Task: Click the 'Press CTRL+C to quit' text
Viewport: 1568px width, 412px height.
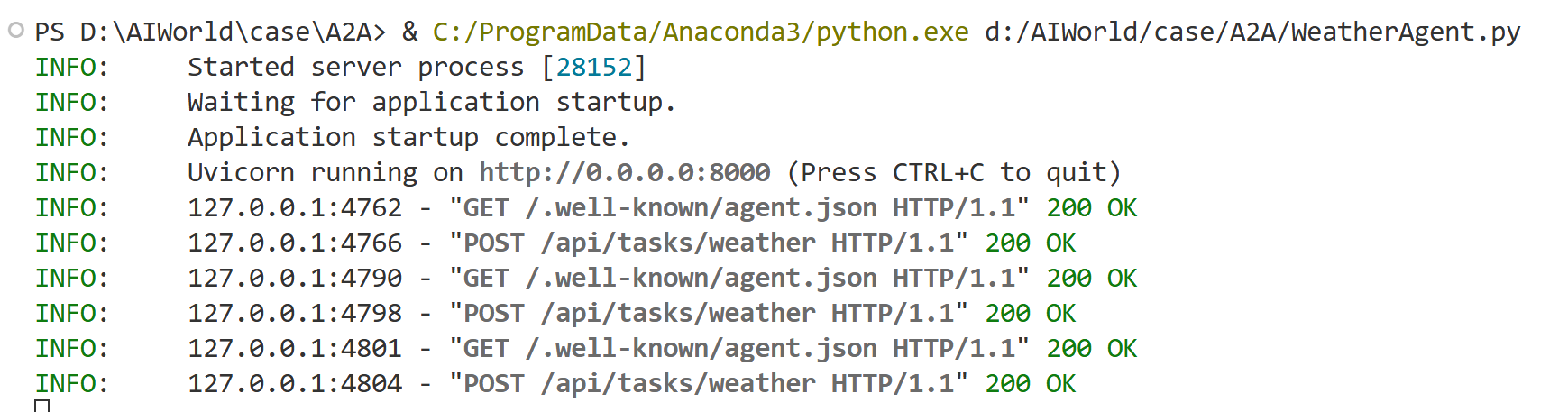Action: click(954, 172)
